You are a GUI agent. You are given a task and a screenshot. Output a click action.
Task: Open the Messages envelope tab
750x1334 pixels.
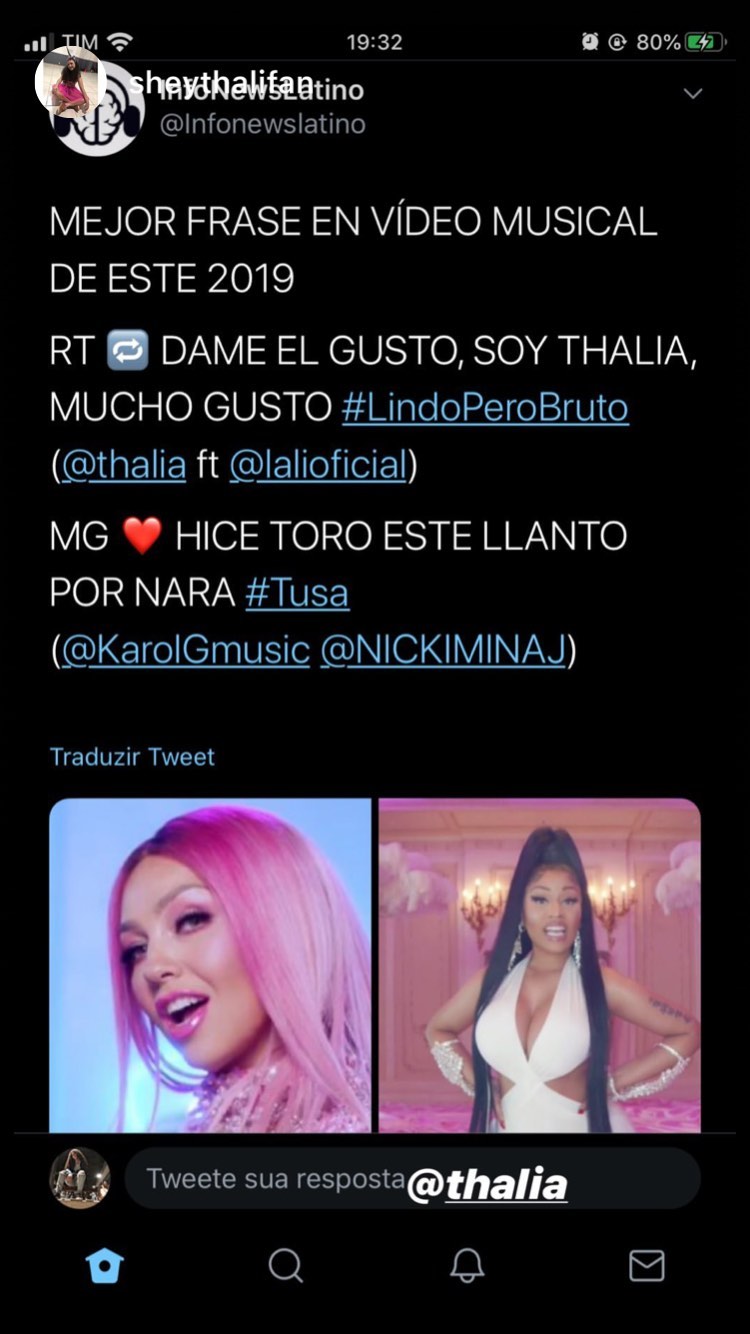tap(646, 1265)
